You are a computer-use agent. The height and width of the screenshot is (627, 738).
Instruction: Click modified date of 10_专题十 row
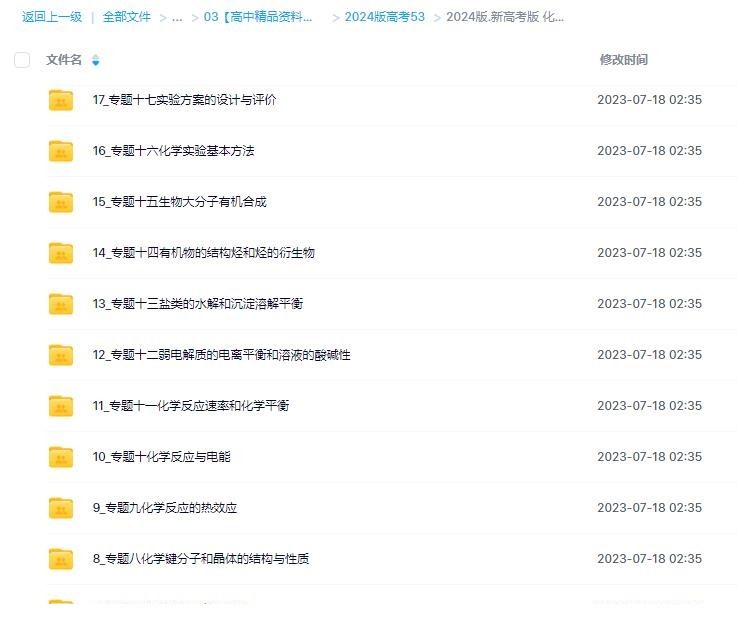[x=650, y=457]
